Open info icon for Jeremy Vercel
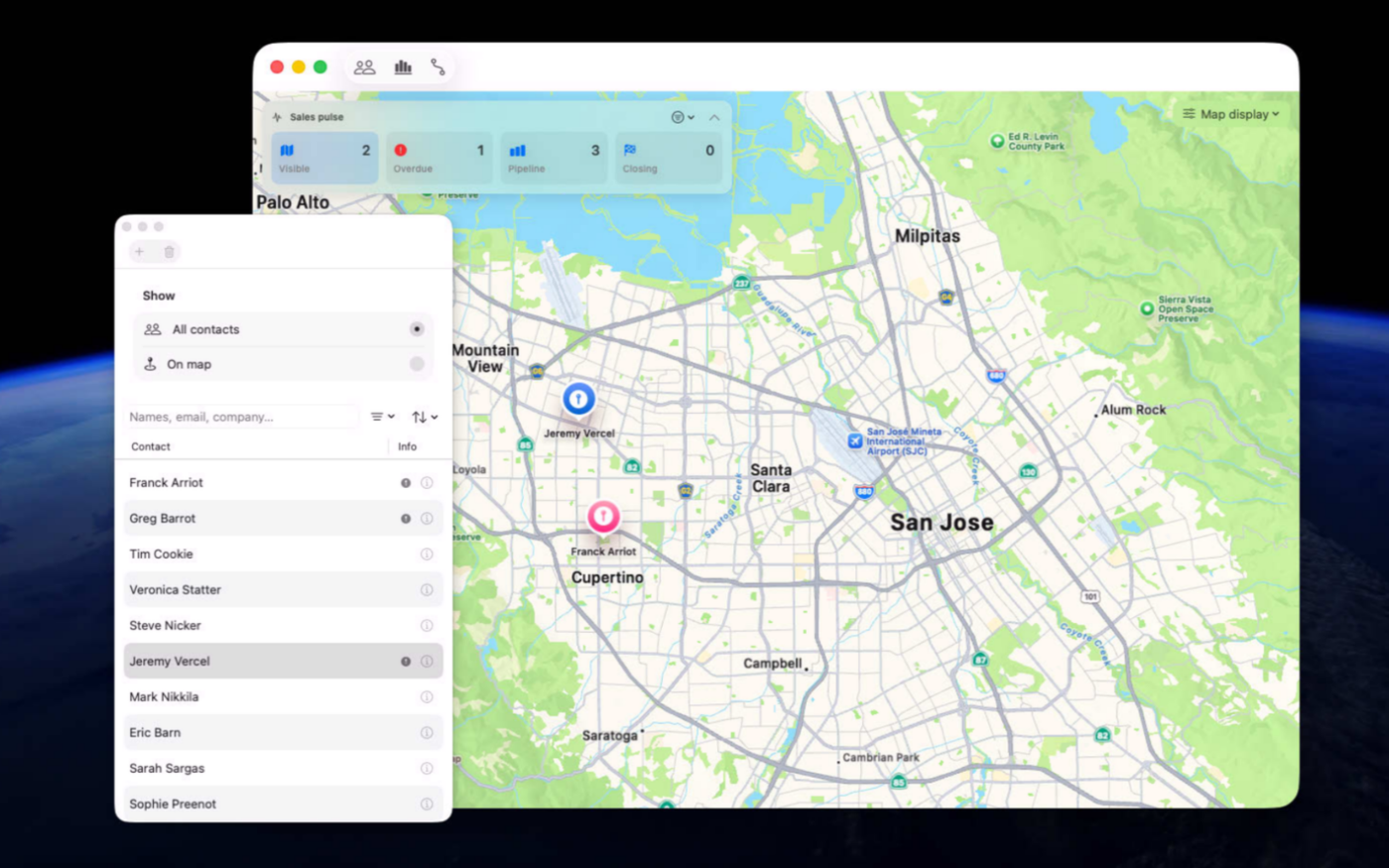Screen dimensions: 1389x868 (x=427, y=662)
